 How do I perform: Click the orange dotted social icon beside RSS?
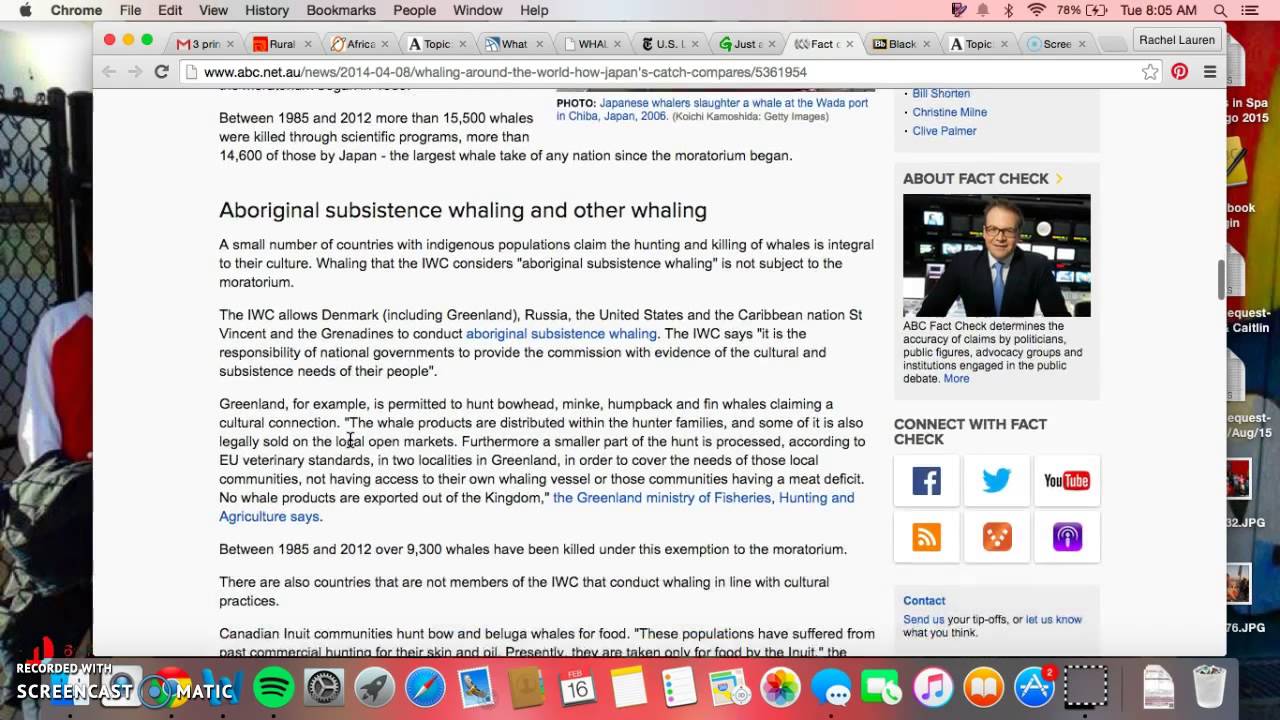click(997, 537)
